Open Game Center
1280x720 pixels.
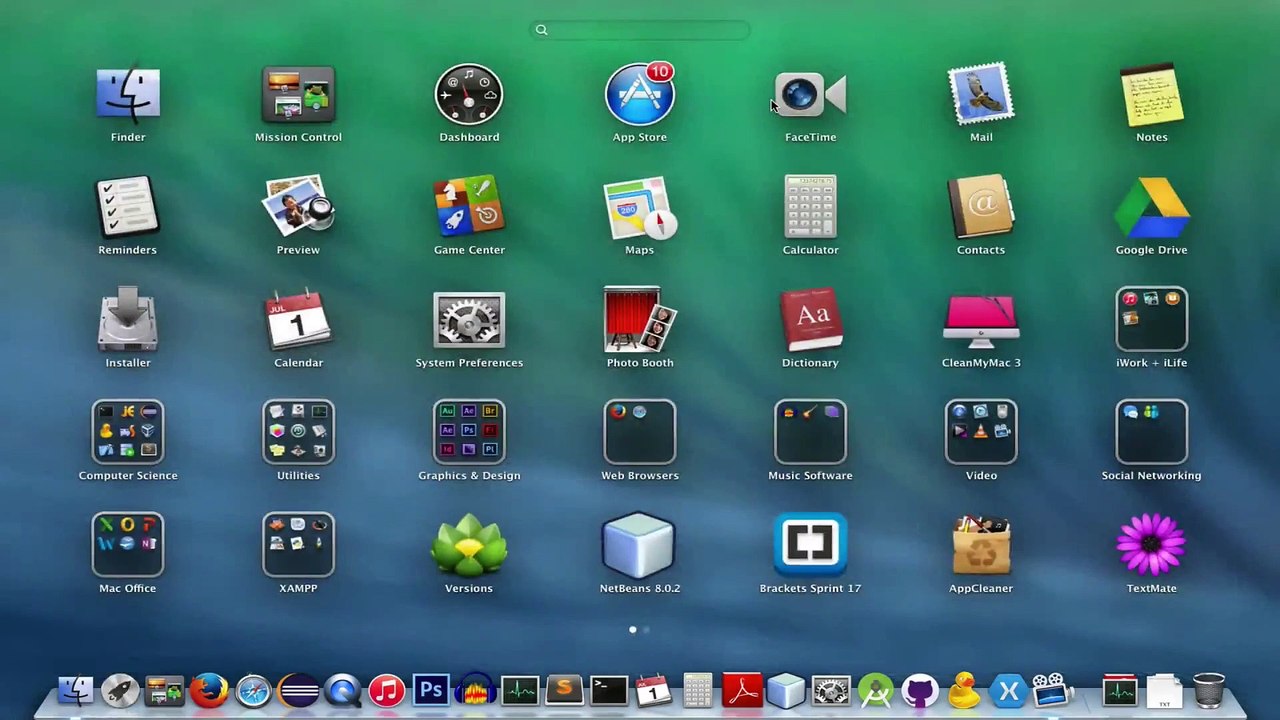click(x=469, y=208)
